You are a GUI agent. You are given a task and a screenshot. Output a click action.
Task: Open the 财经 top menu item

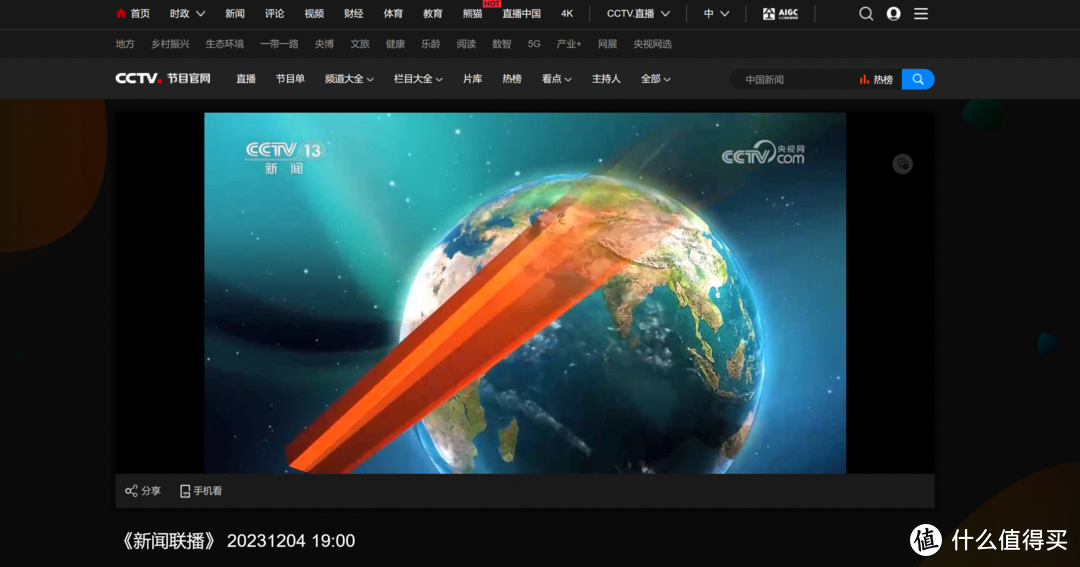tap(353, 14)
